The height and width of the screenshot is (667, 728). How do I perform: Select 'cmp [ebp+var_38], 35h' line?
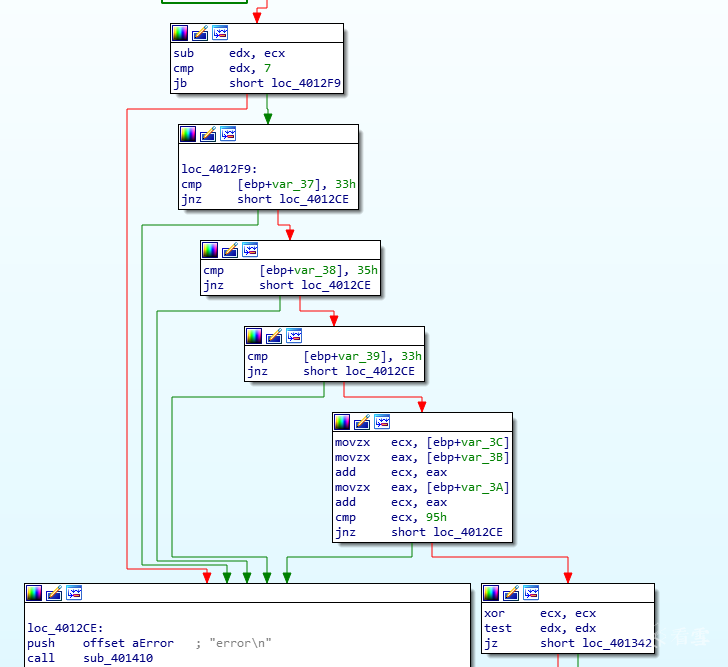click(290, 270)
